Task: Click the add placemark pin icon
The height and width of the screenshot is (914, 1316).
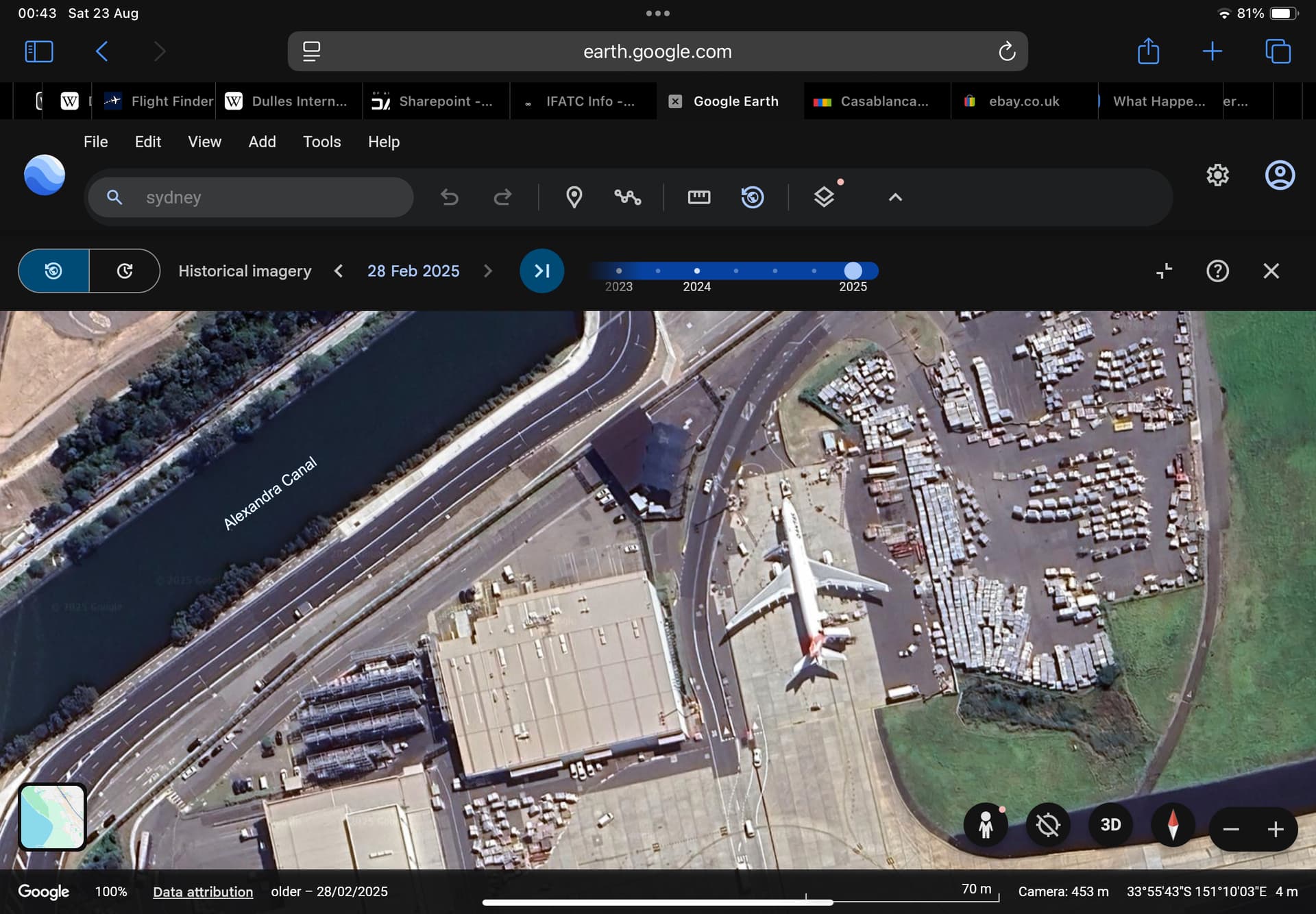Action: [x=574, y=197]
